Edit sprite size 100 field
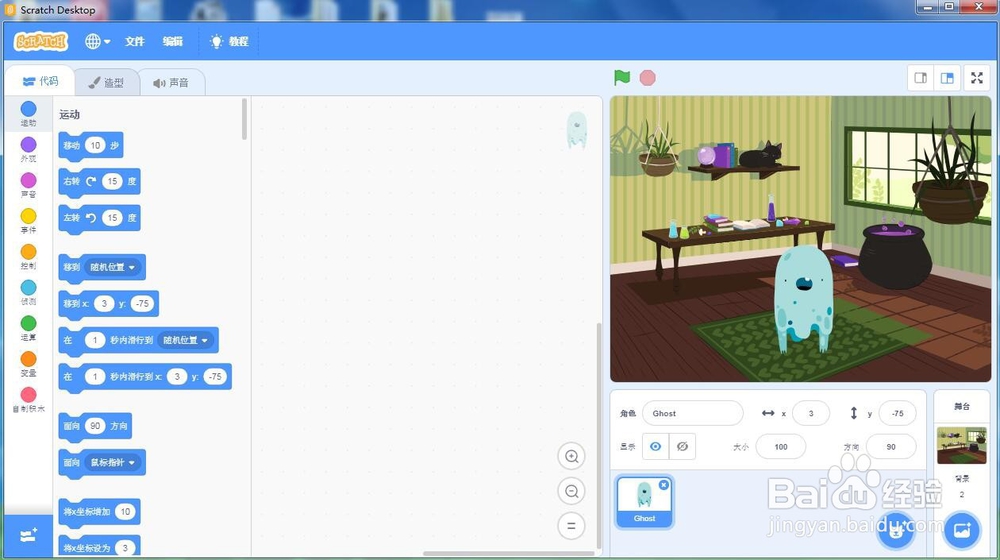1000x560 pixels. [781, 446]
